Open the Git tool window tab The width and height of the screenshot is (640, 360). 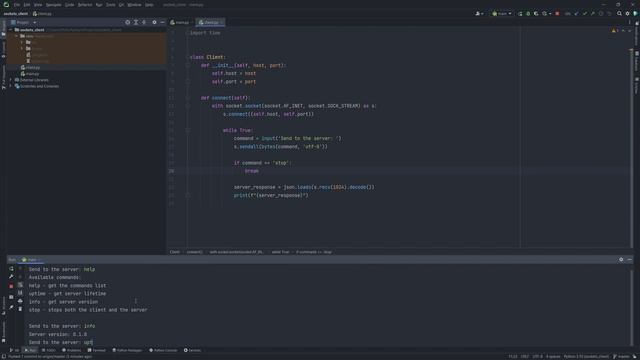point(14,350)
